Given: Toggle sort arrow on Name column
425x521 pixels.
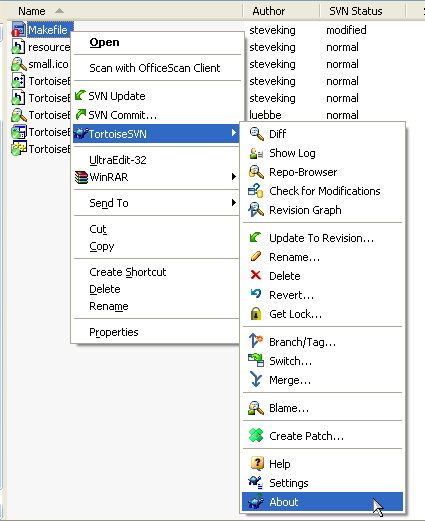Looking at the screenshot, I should point(59,11).
